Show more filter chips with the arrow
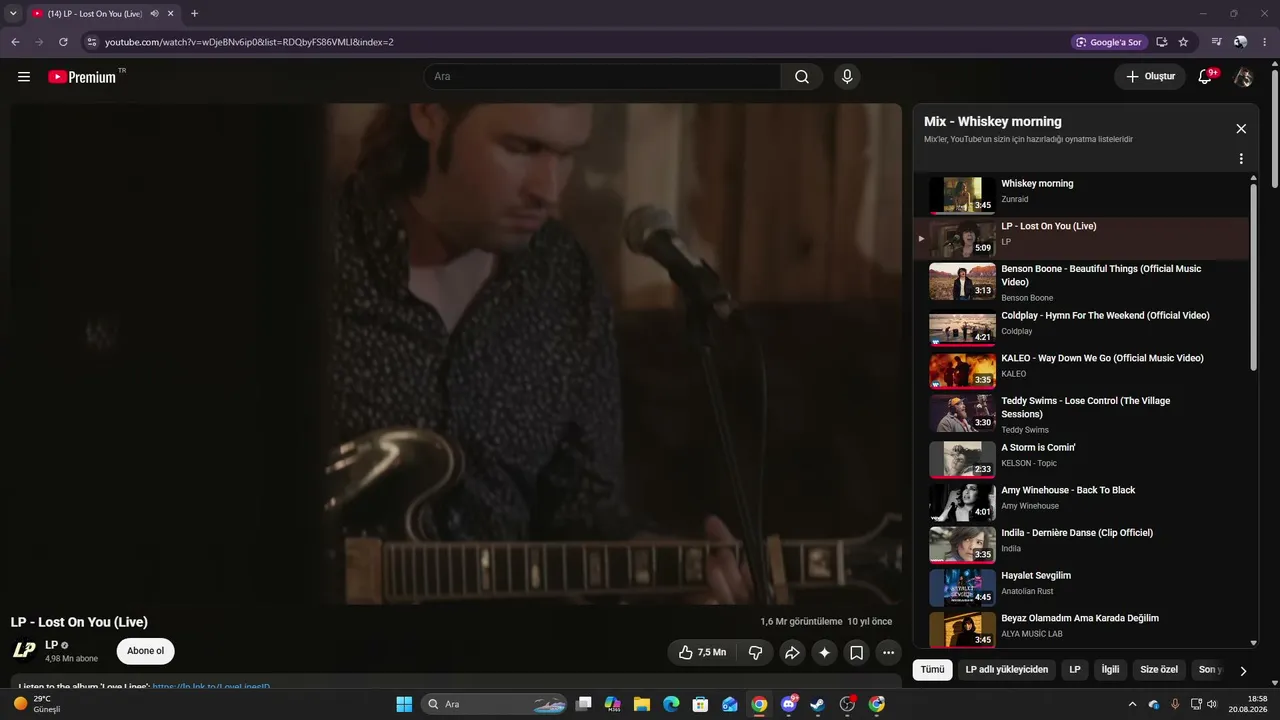1280x720 pixels. pos(1243,671)
